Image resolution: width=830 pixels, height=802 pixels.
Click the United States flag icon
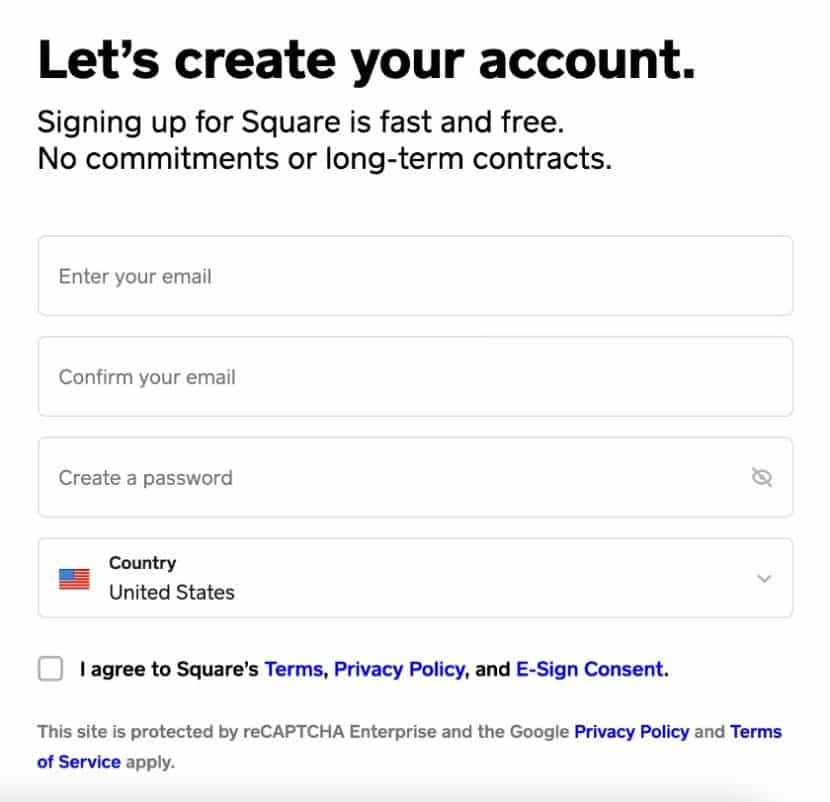coord(74,577)
